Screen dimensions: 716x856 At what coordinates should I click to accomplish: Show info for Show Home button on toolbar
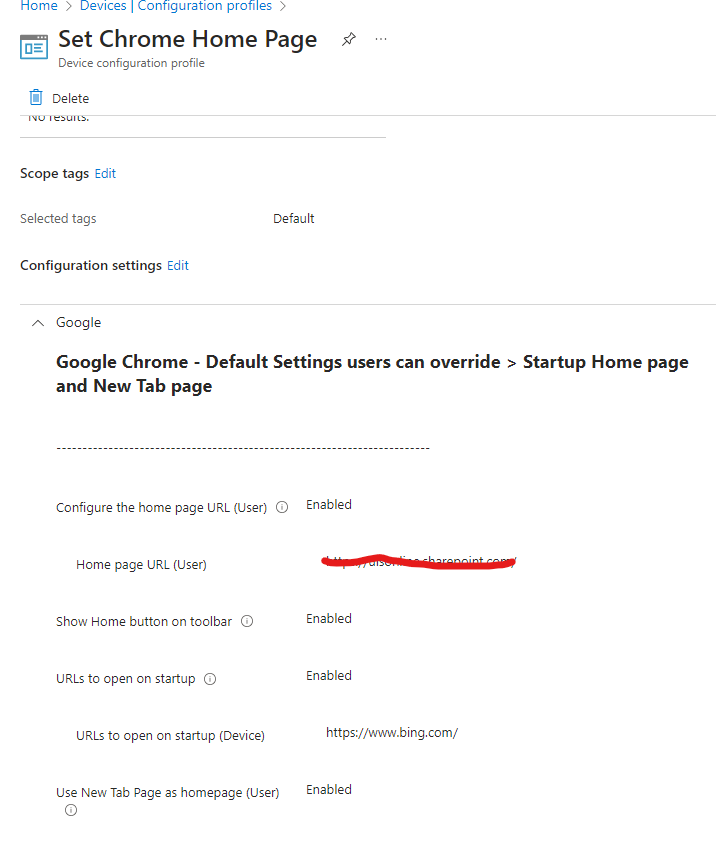(x=247, y=621)
